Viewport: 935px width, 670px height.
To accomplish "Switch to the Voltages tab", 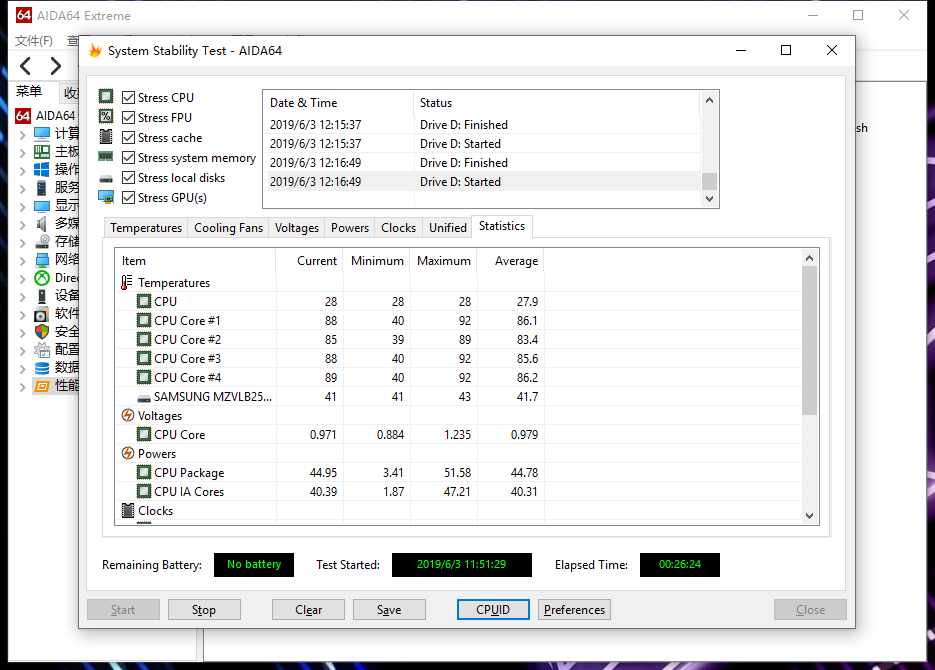I will pos(297,228).
